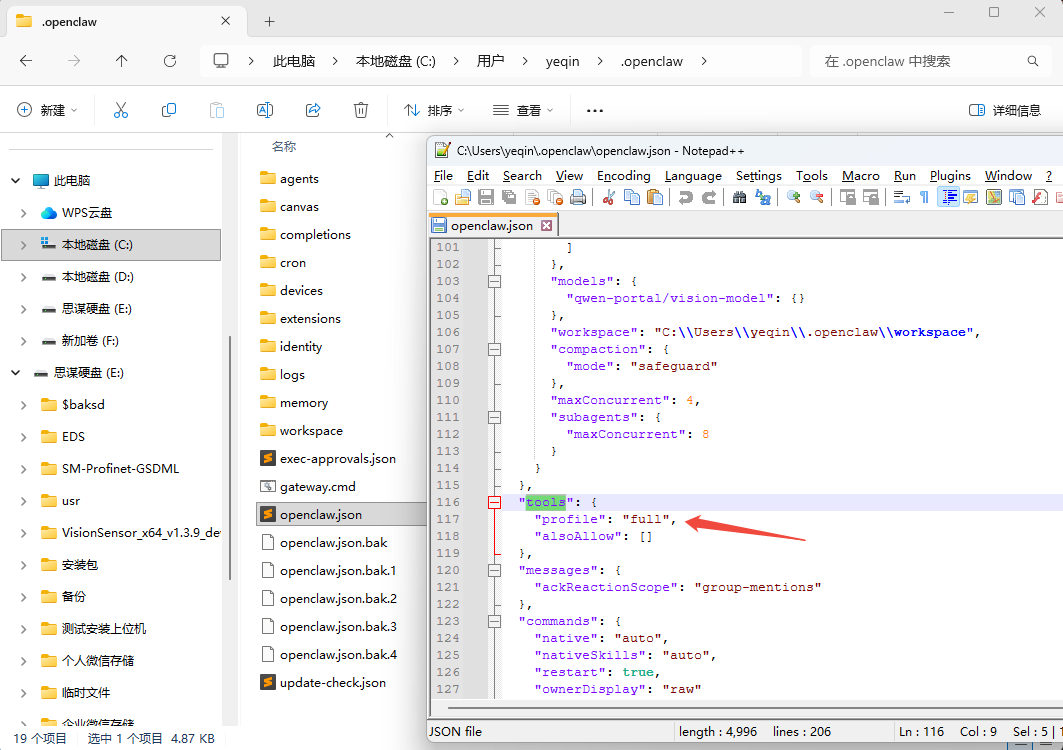Collapse the "subagents" fold at line 111

(x=495, y=417)
